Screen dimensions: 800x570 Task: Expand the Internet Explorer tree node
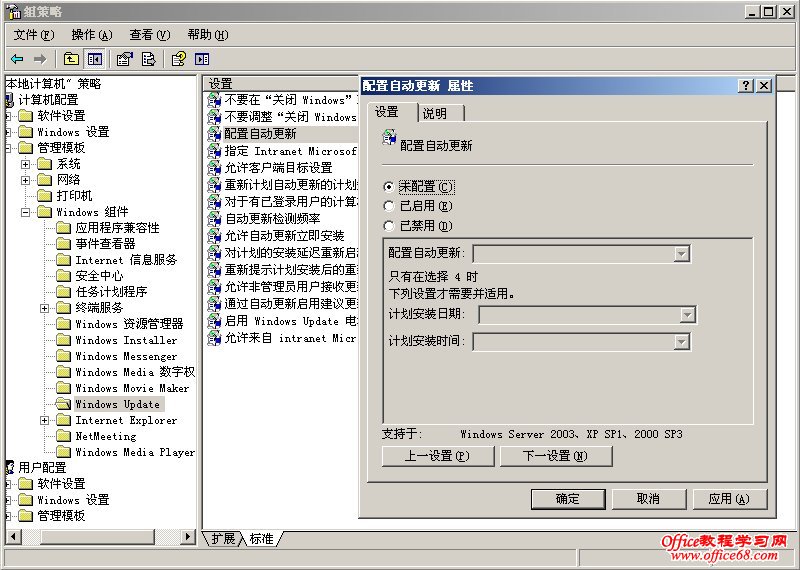pos(44,420)
